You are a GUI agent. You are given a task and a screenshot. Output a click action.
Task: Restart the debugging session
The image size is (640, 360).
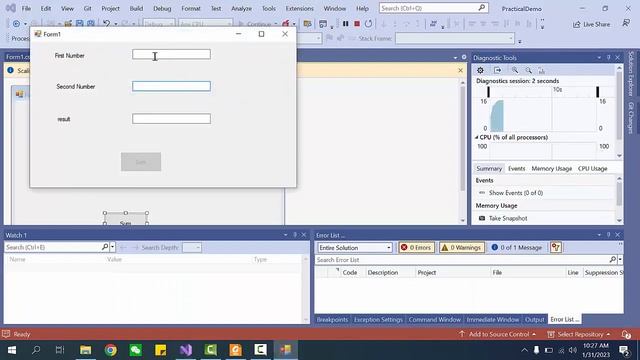point(368,24)
